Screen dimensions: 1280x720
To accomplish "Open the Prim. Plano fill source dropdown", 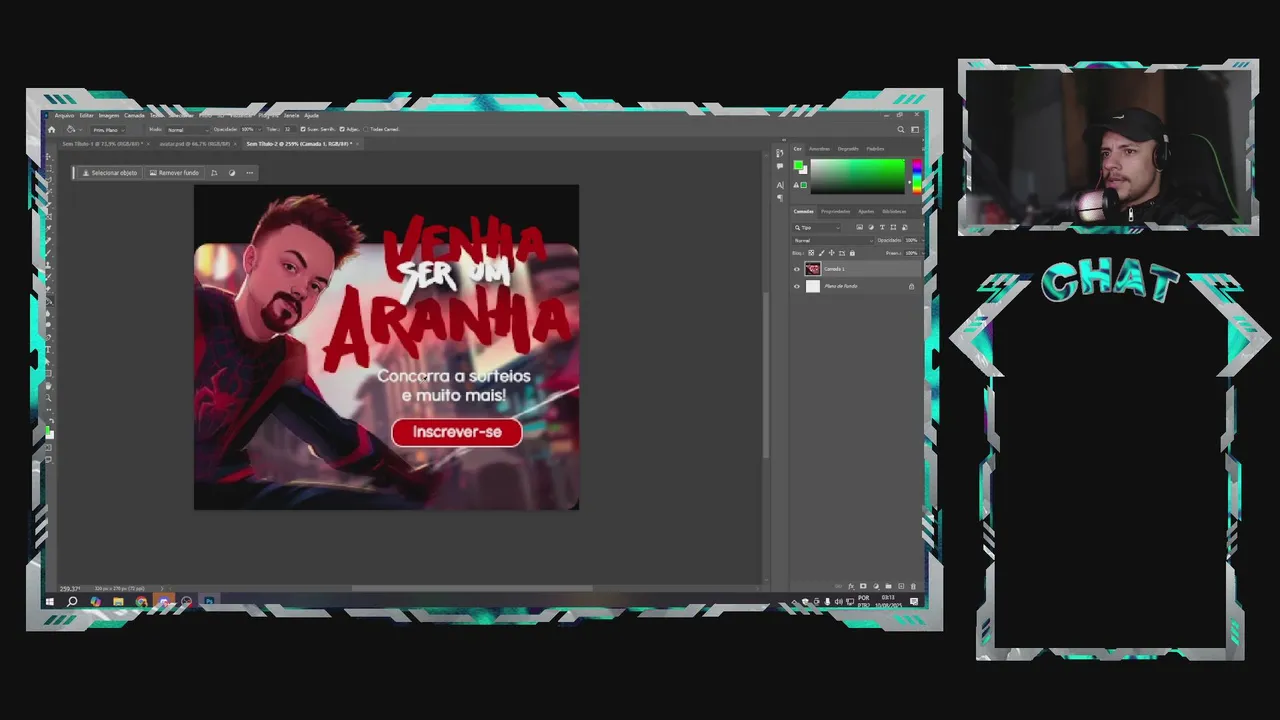I will point(108,130).
